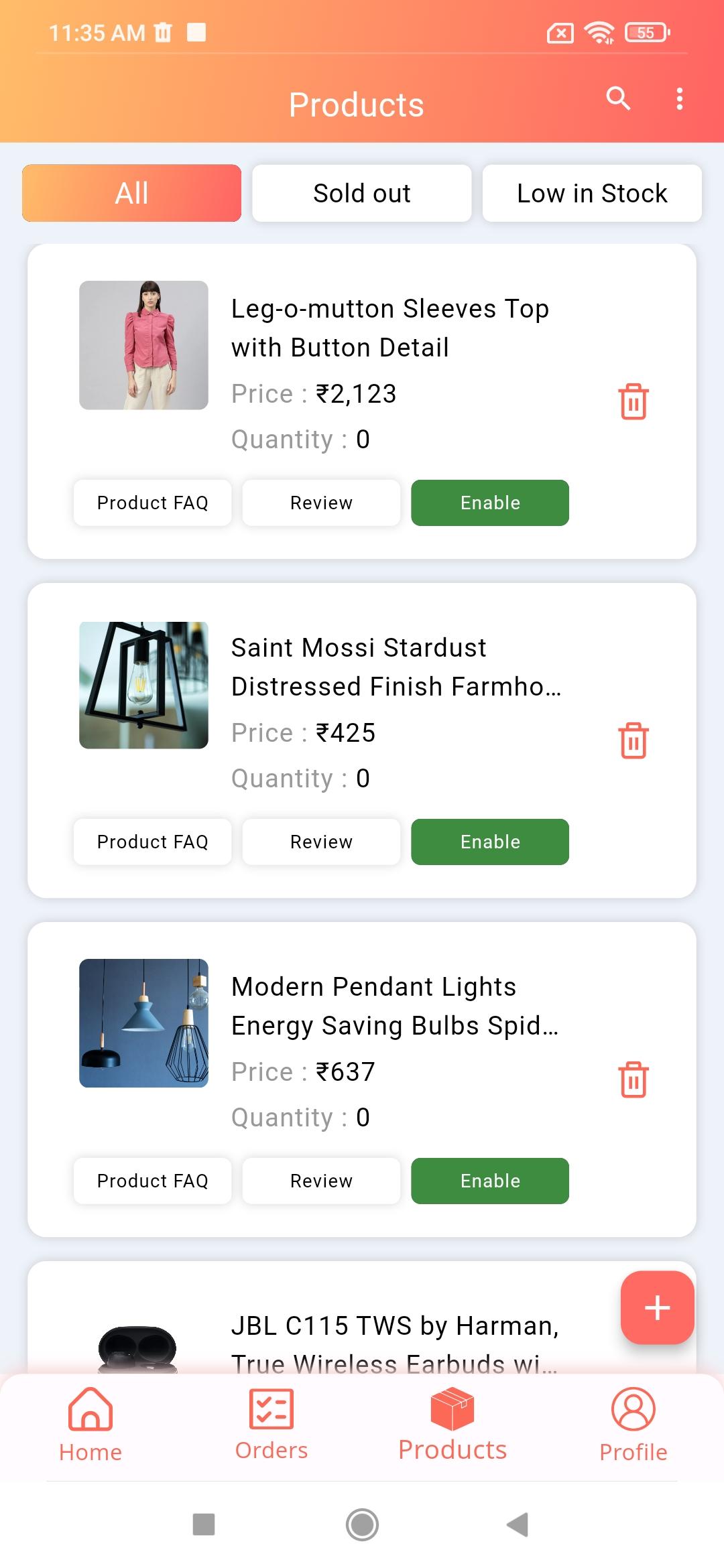Delete the Leg-o-mutton Sleeves Top product
This screenshot has height=1568, width=724.
pyautogui.click(x=633, y=401)
